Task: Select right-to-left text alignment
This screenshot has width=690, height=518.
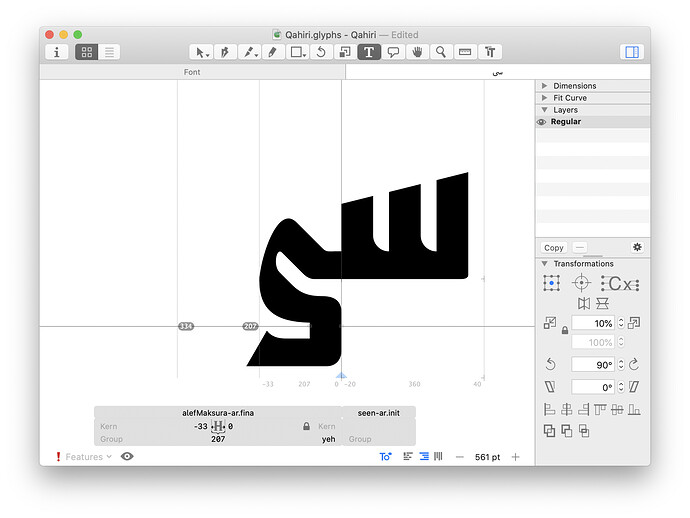Action: point(424,456)
